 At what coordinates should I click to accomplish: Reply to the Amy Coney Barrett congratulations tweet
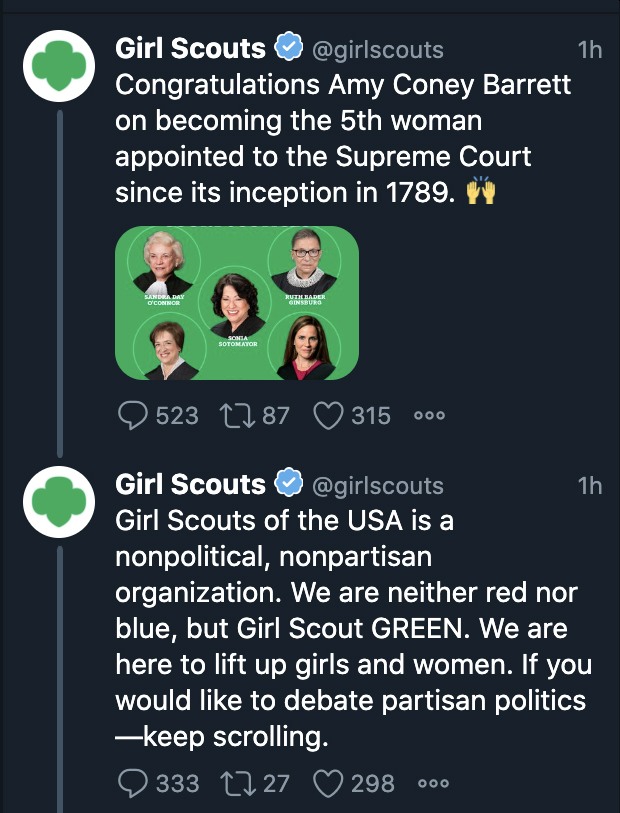133,415
